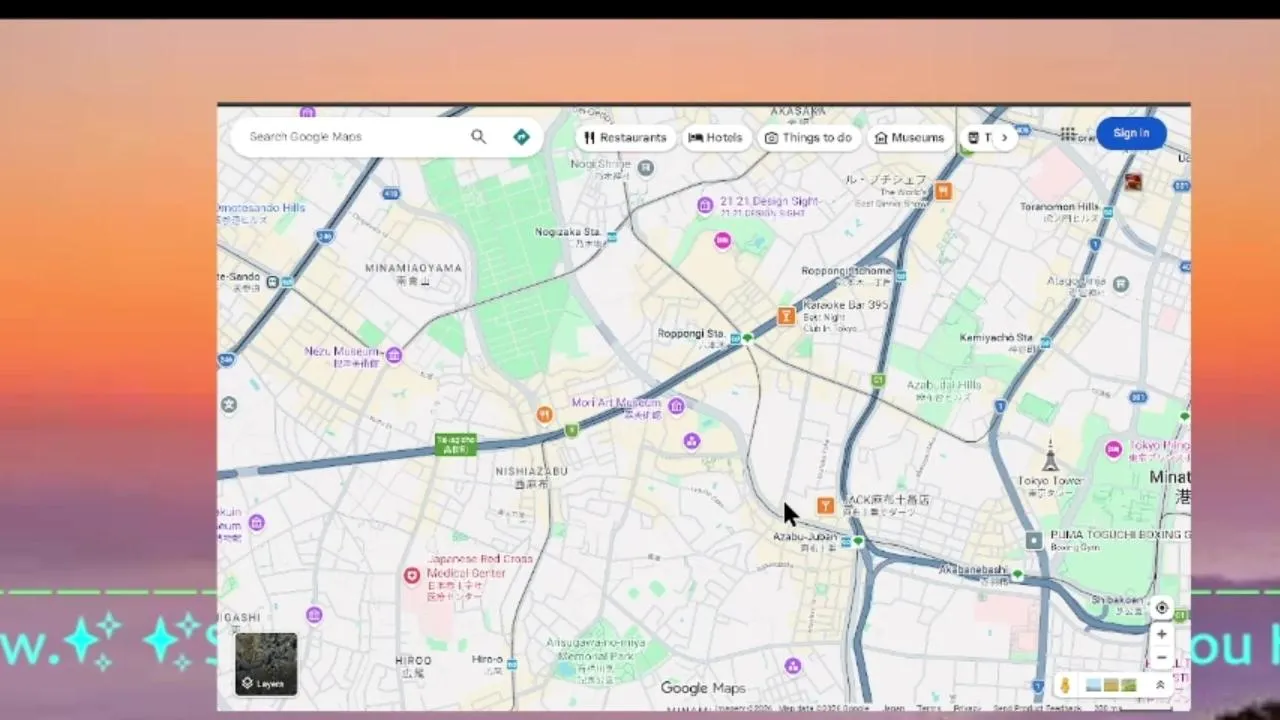Open the photo pin below Sign in
This screenshot has height=720, width=1280.
1133,181
